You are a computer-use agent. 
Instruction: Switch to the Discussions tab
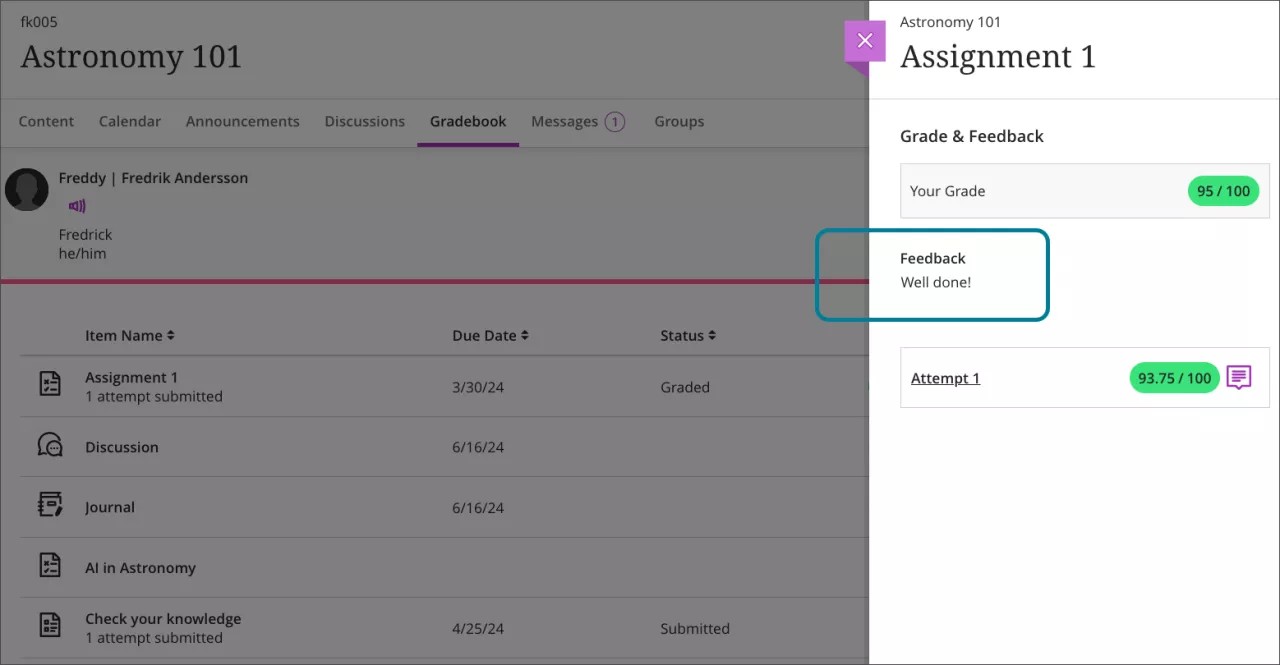pos(364,121)
